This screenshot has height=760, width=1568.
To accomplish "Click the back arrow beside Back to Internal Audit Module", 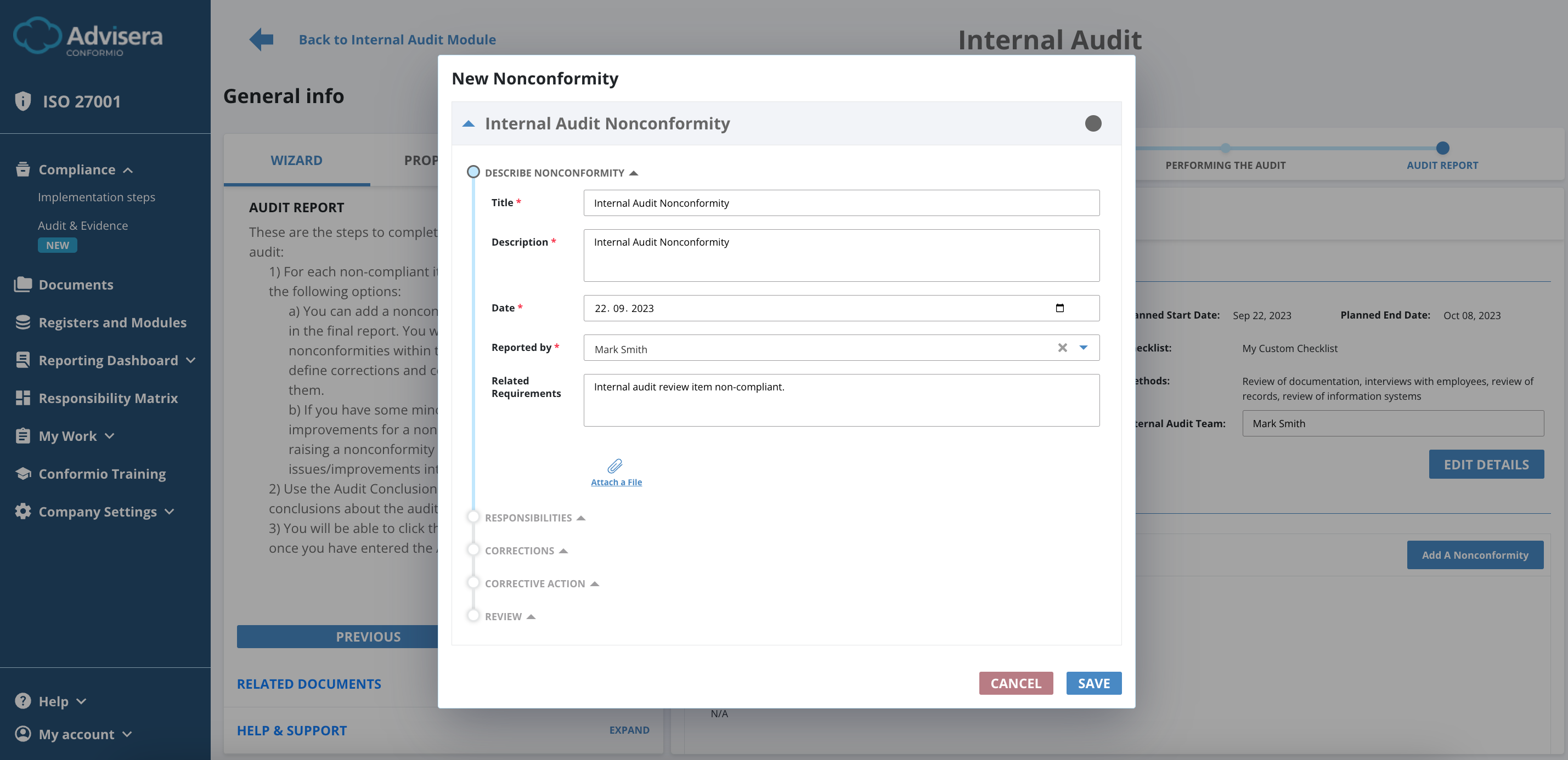I will coord(260,38).
